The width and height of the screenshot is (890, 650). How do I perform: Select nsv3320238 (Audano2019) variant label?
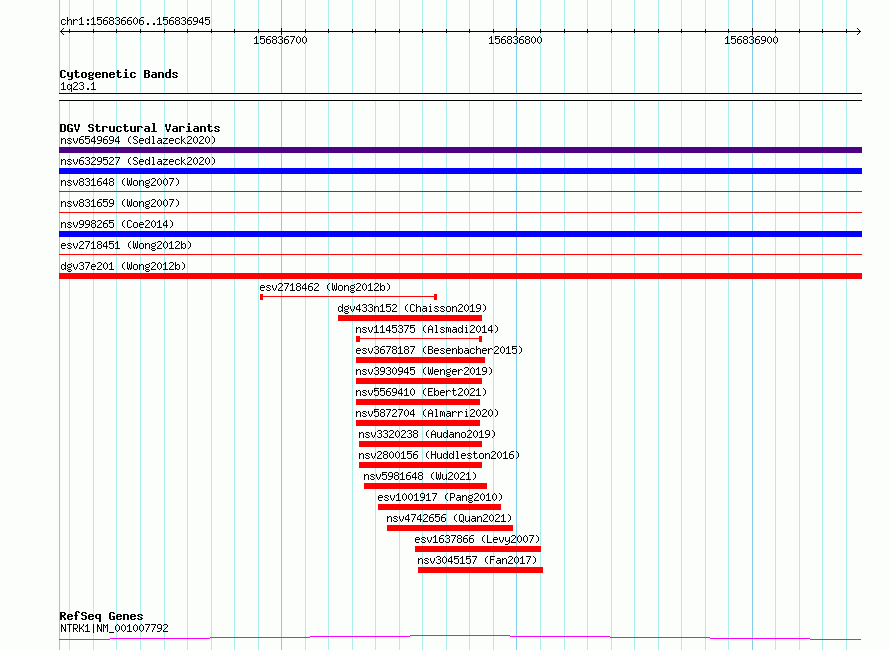click(x=427, y=434)
